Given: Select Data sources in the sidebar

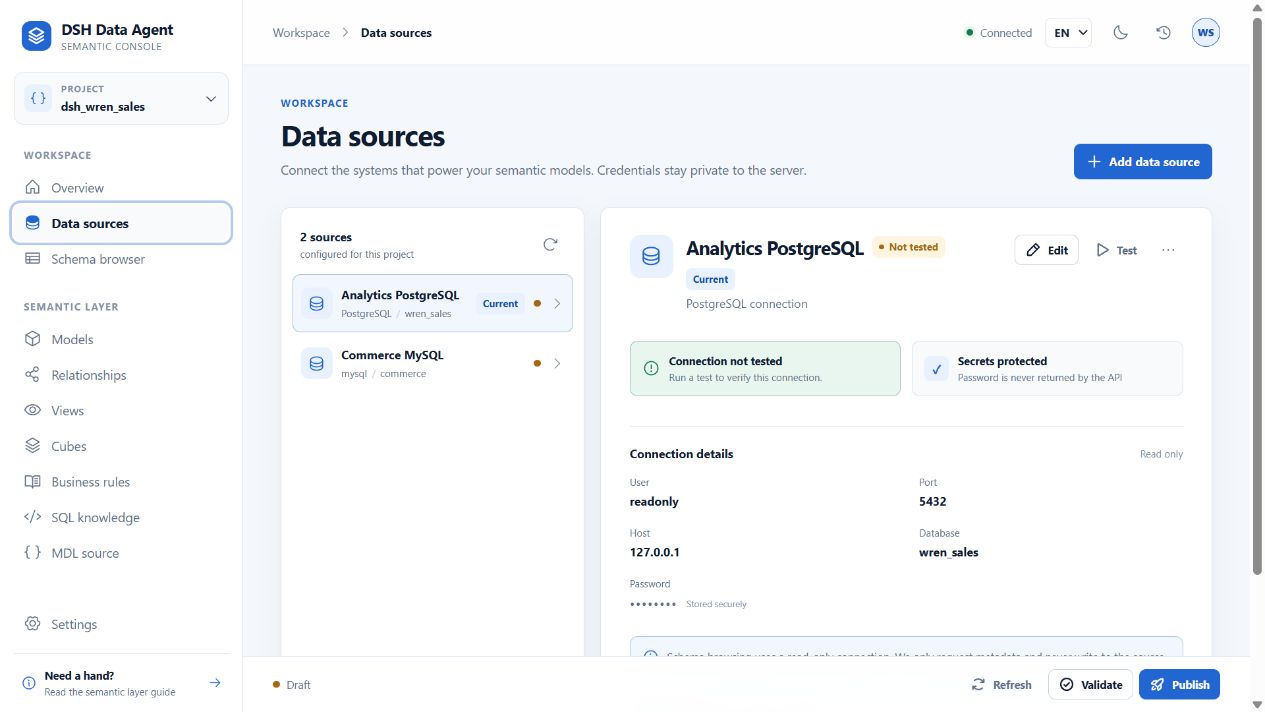Looking at the screenshot, I should tap(121, 223).
